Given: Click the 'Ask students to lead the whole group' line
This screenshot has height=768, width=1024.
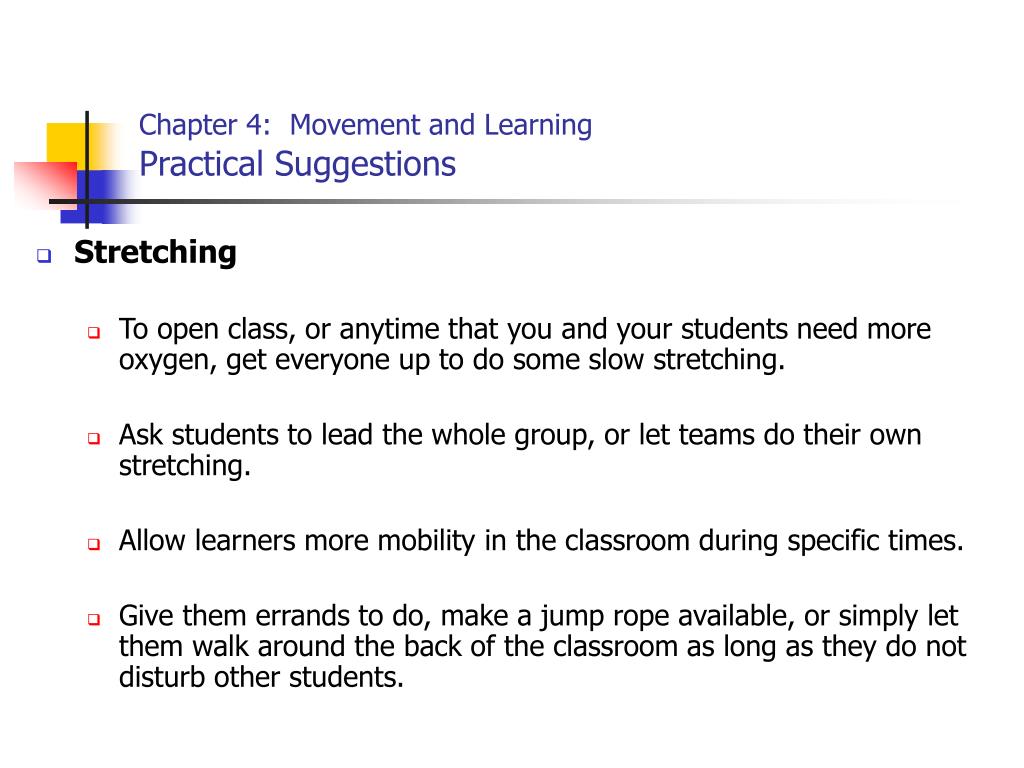Looking at the screenshot, I should pos(520,450).
